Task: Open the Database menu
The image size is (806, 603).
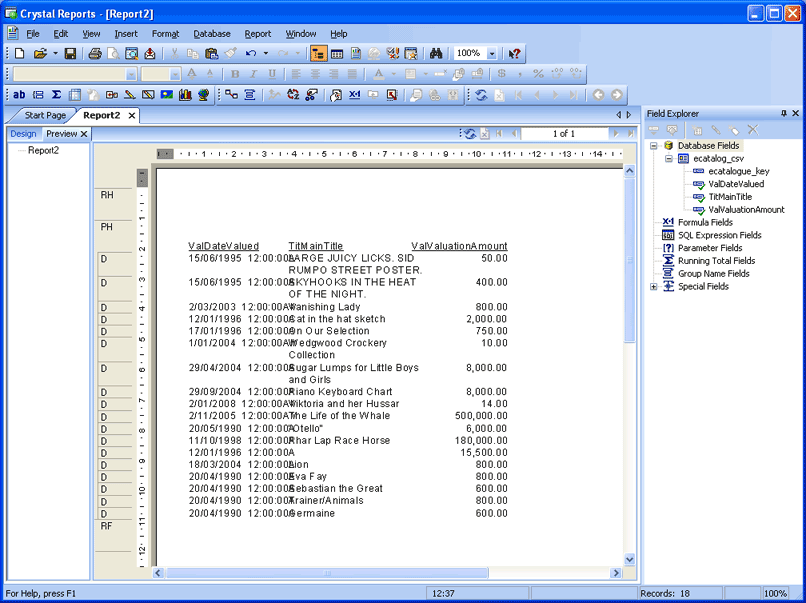Action: [211, 33]
